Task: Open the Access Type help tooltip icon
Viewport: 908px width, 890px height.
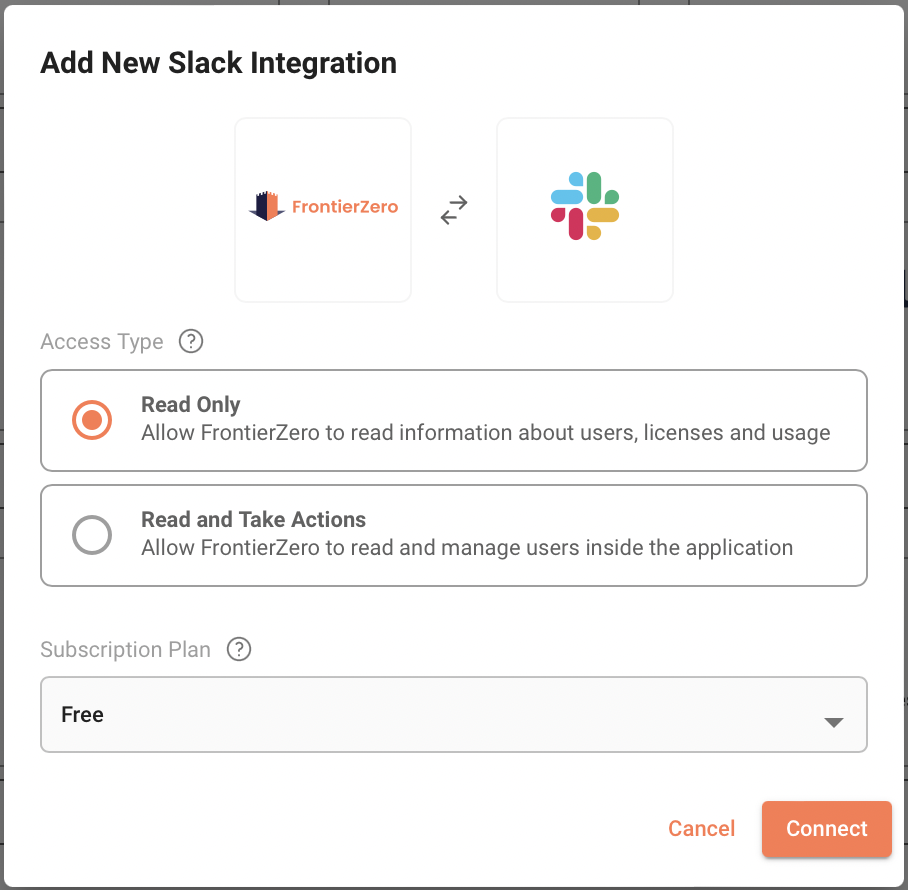Action: tap(190, 341)
